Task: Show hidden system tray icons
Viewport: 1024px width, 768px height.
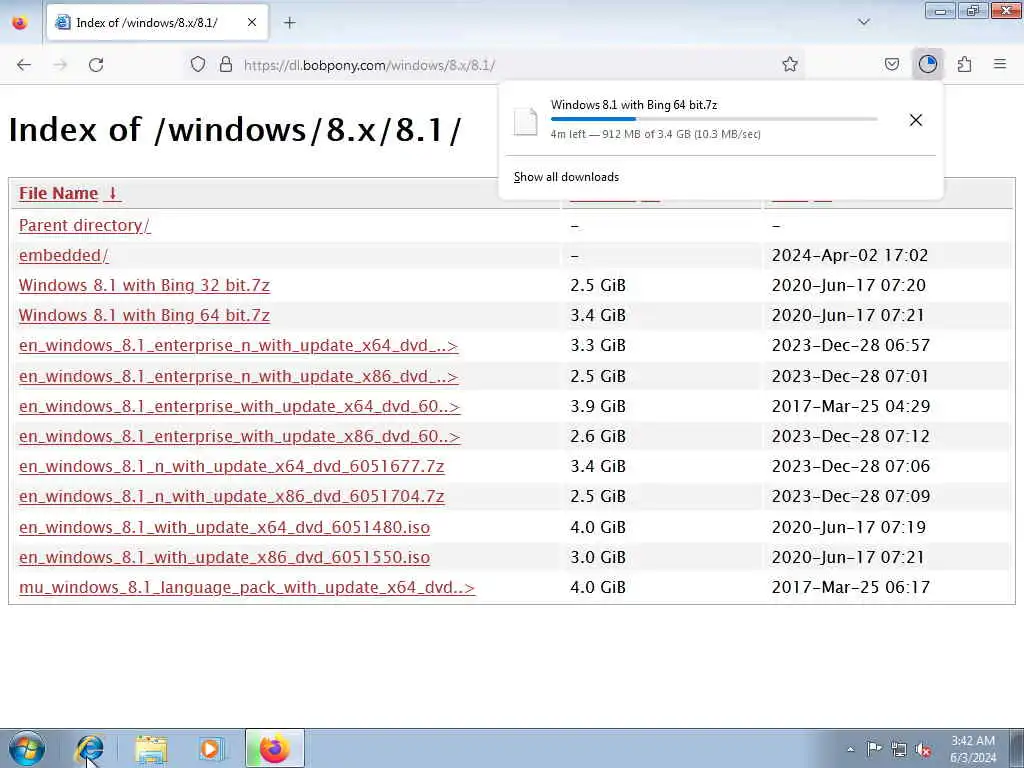Action: [850, 749]
